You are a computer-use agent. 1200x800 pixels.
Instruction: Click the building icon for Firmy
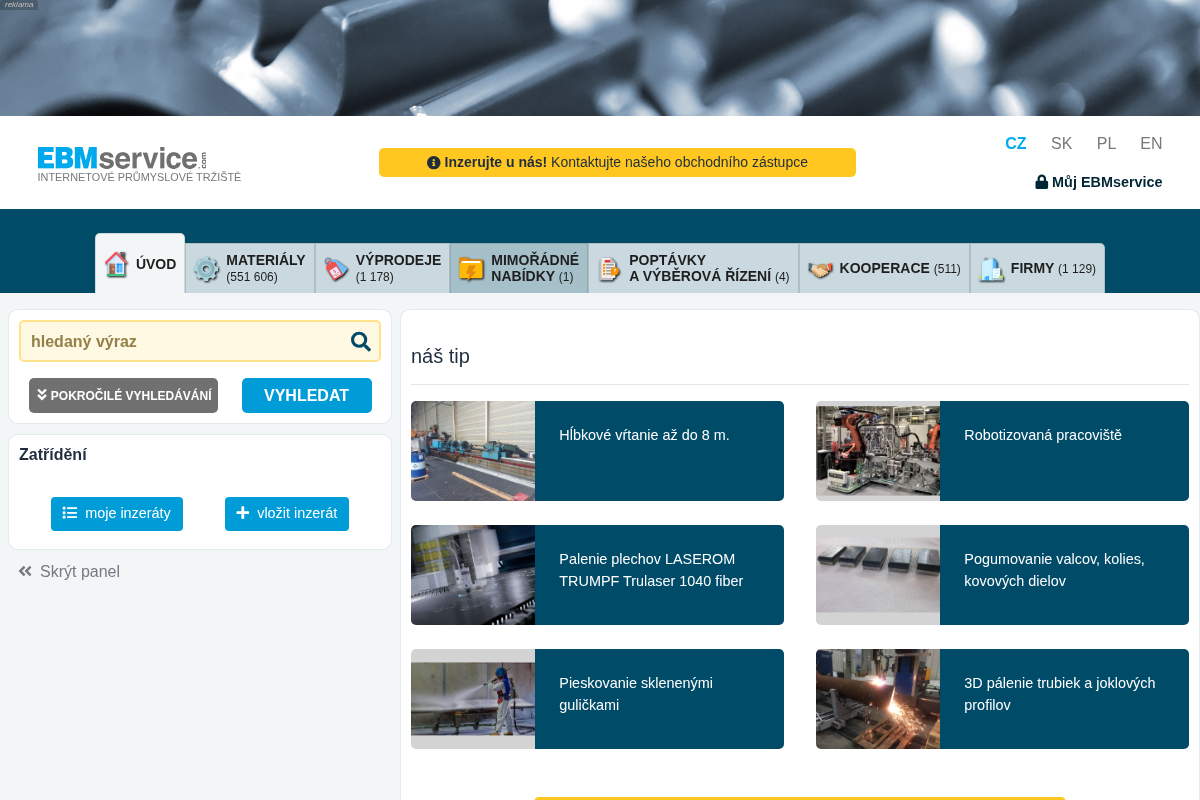[991, 269]
